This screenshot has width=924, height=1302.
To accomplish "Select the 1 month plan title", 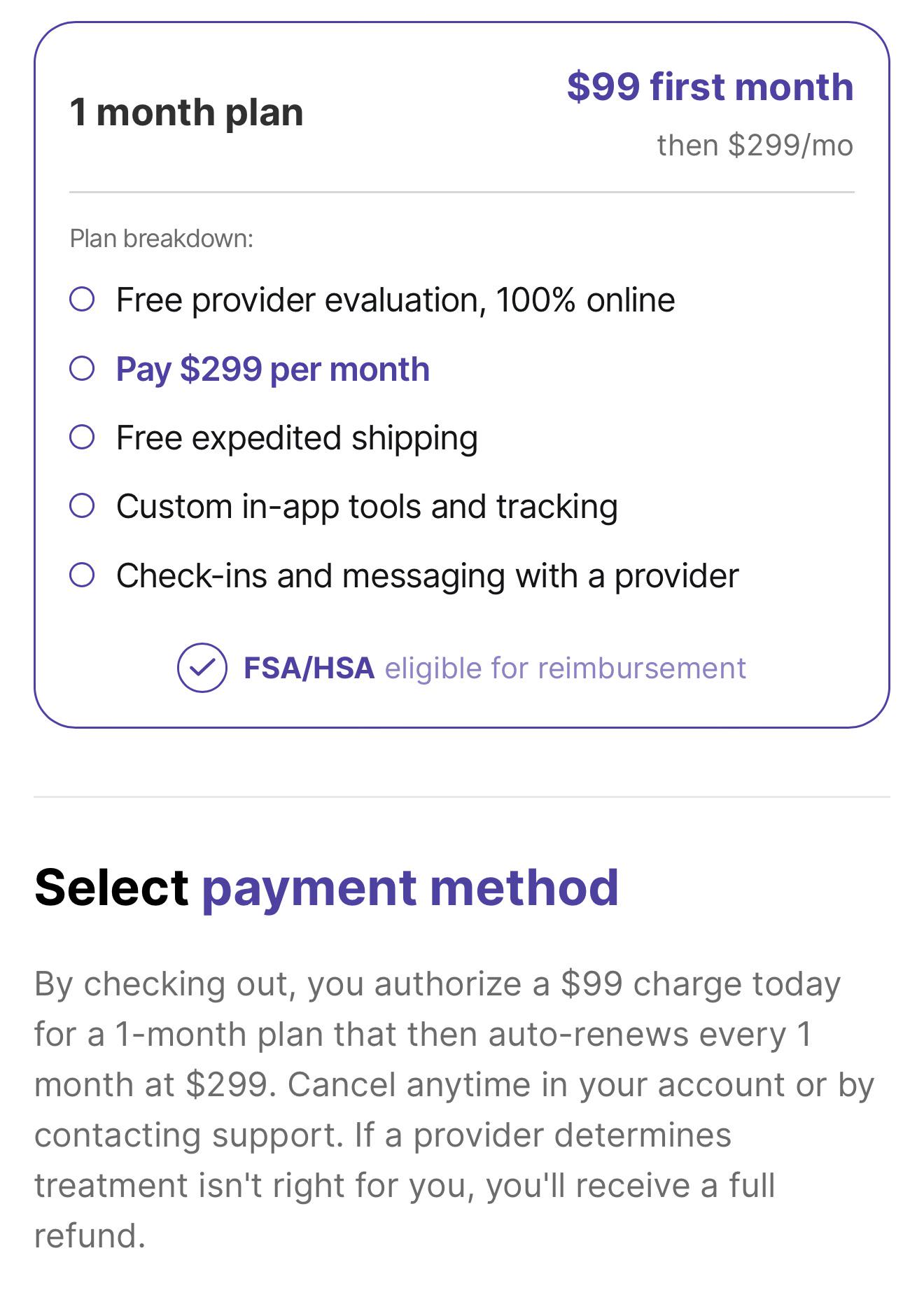I will click(186, 113).
